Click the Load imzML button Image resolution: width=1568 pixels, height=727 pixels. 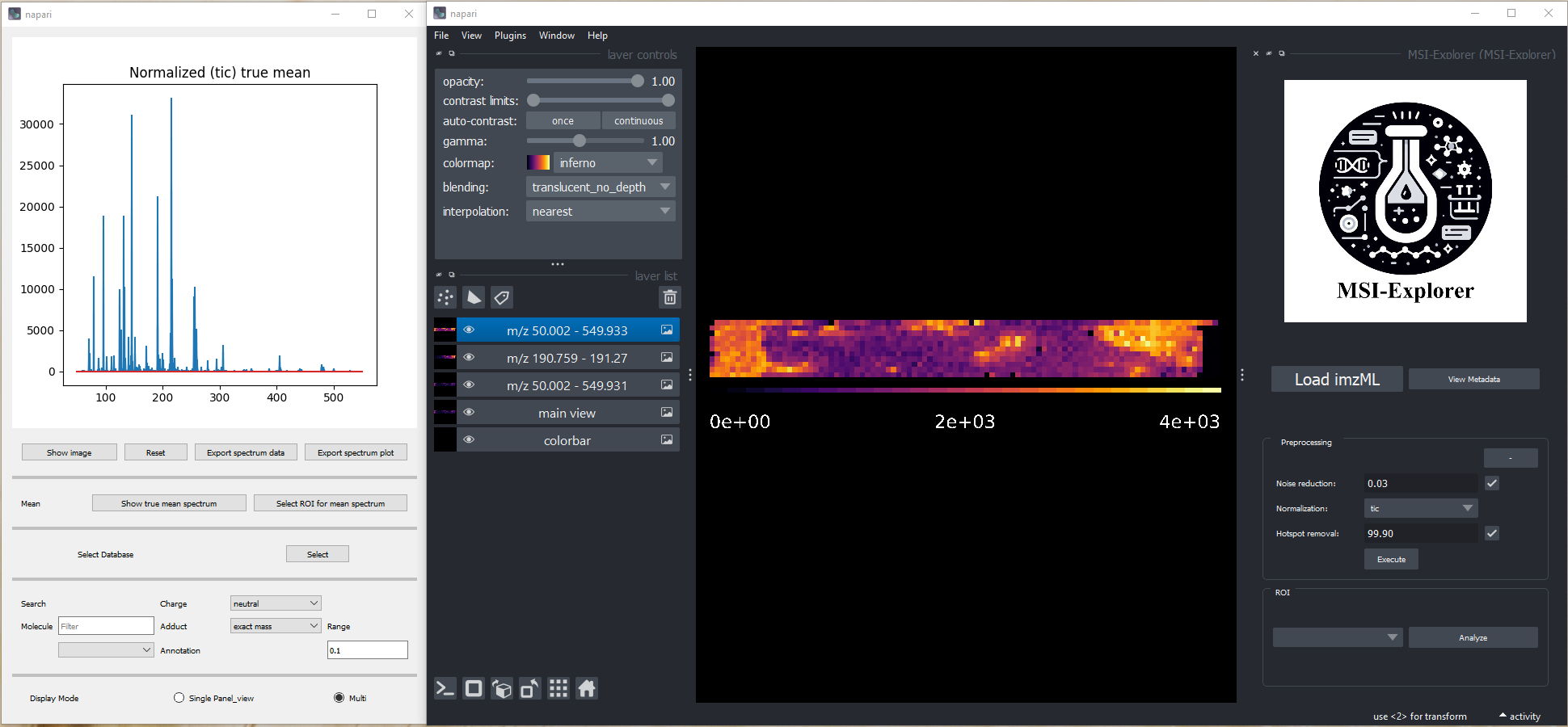[1336, 380]
